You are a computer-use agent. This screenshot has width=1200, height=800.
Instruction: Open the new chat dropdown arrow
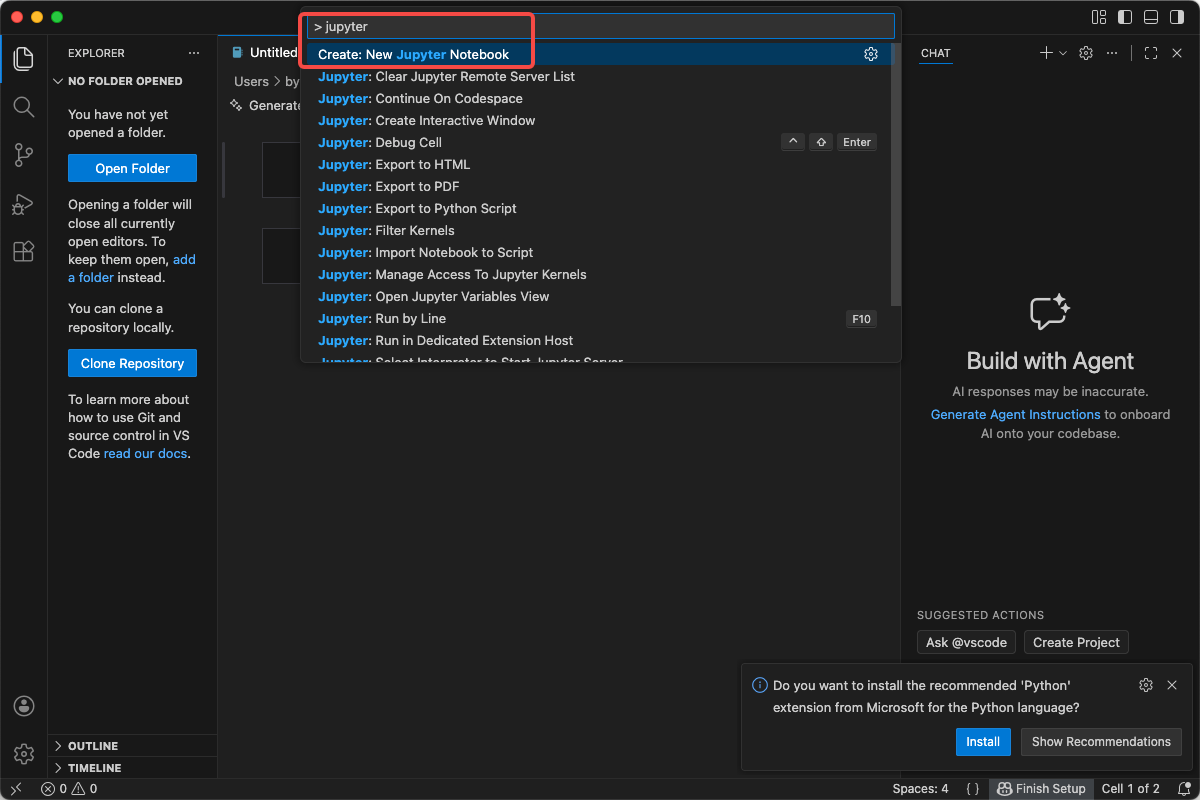coord(1063,53)
